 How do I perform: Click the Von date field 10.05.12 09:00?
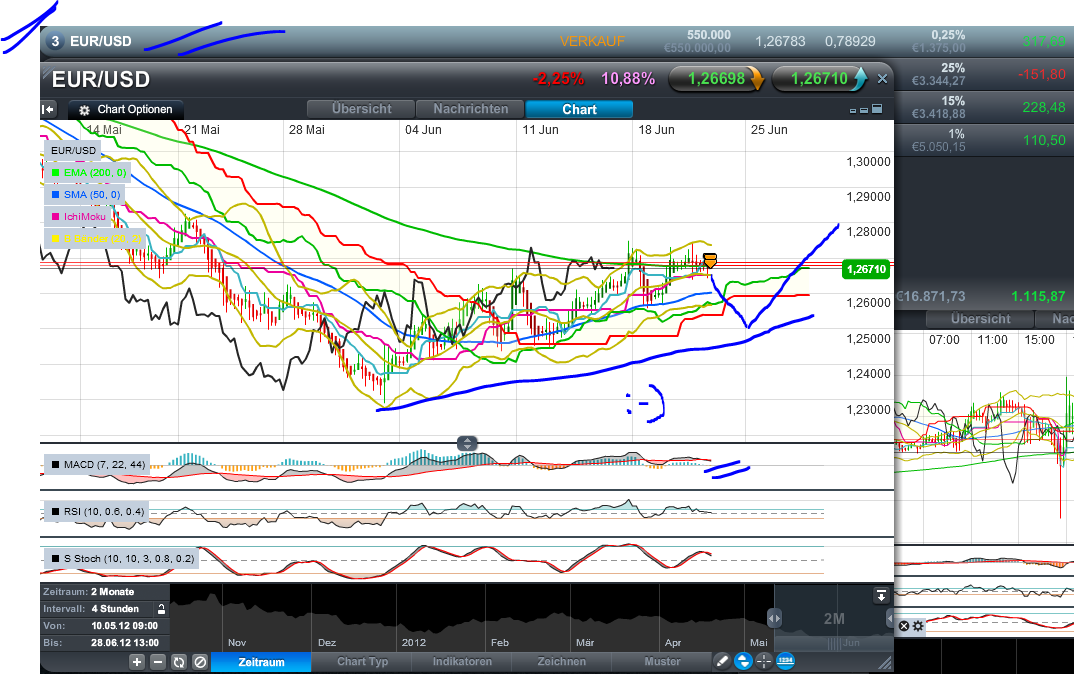pyautogui.click(x=125, y=626)
